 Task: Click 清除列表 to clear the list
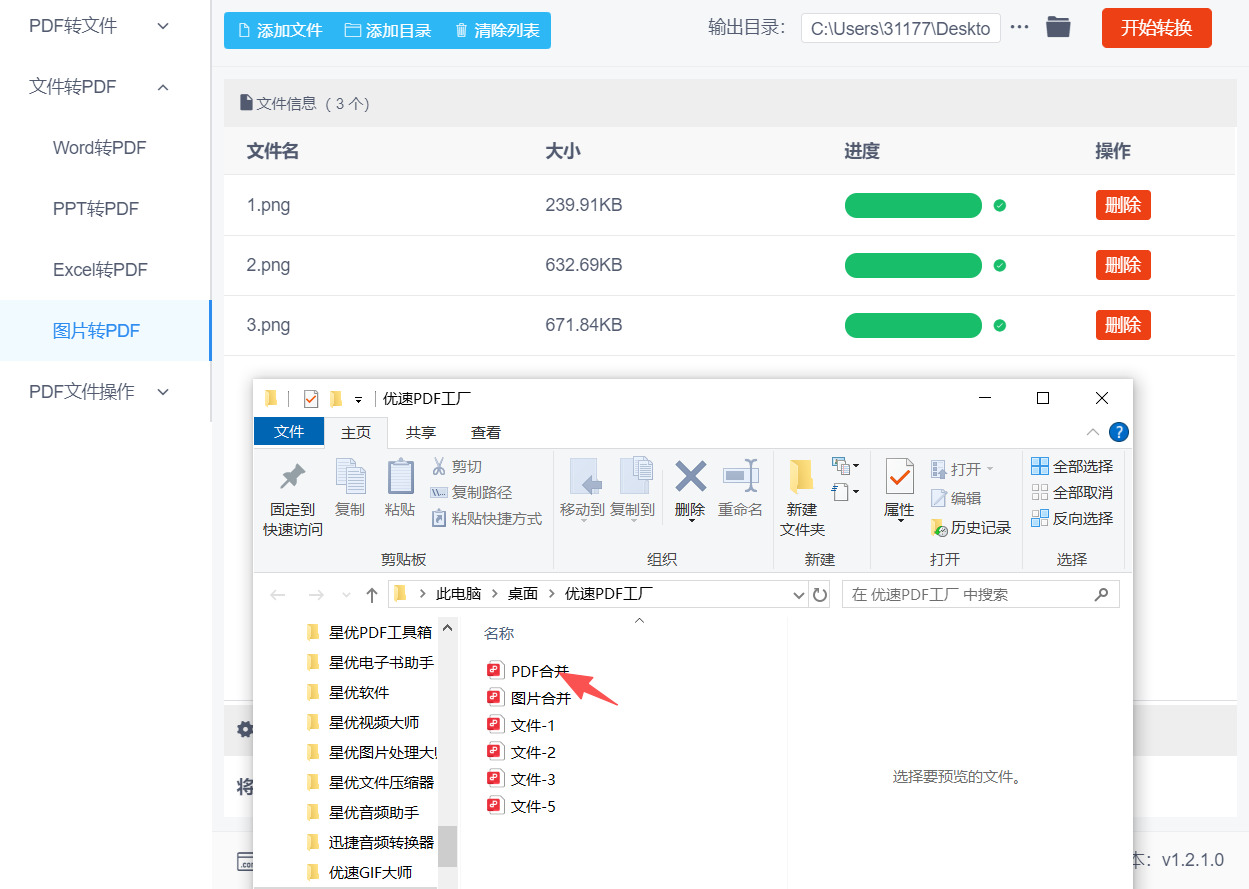pyautogui.click(x=496, y=31)
